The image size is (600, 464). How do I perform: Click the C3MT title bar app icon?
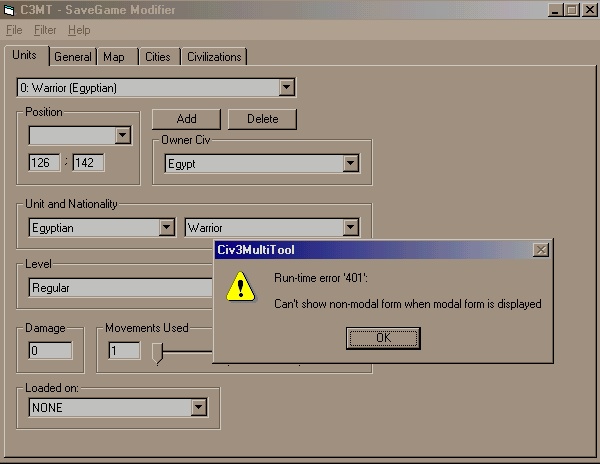[10, 10]
